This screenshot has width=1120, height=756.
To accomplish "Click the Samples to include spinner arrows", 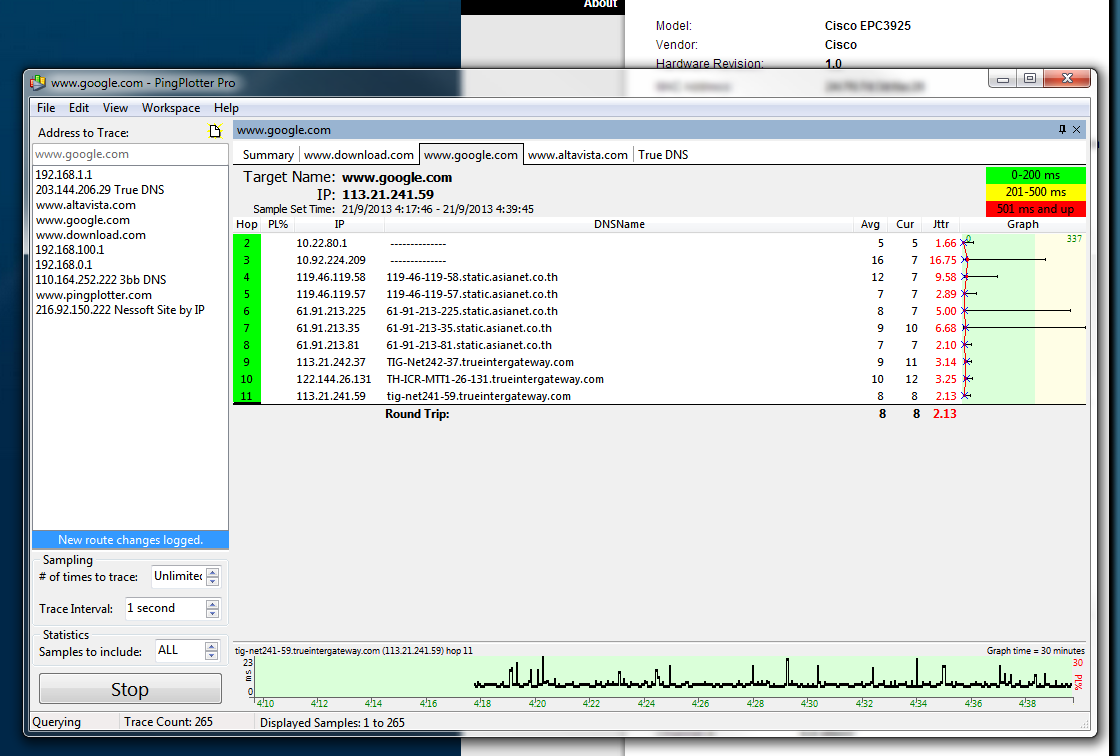I will (211, 650).
